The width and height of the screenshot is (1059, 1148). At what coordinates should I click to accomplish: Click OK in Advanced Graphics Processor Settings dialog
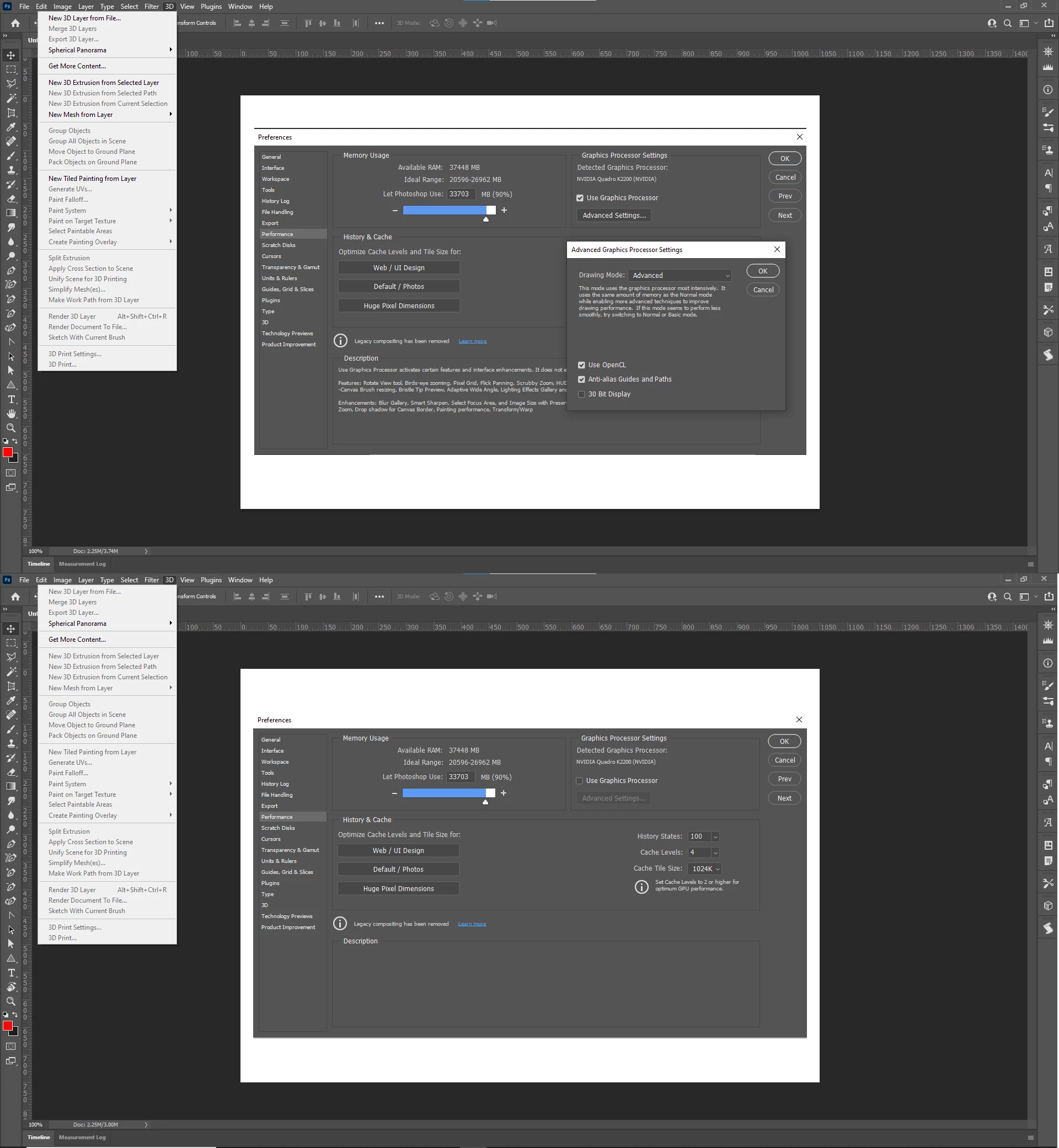(x=762, y=271)
